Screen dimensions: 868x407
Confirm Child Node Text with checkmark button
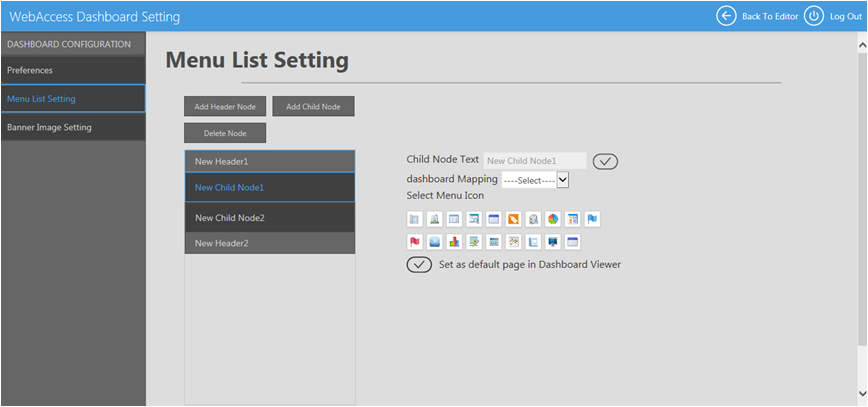(605, 161)
